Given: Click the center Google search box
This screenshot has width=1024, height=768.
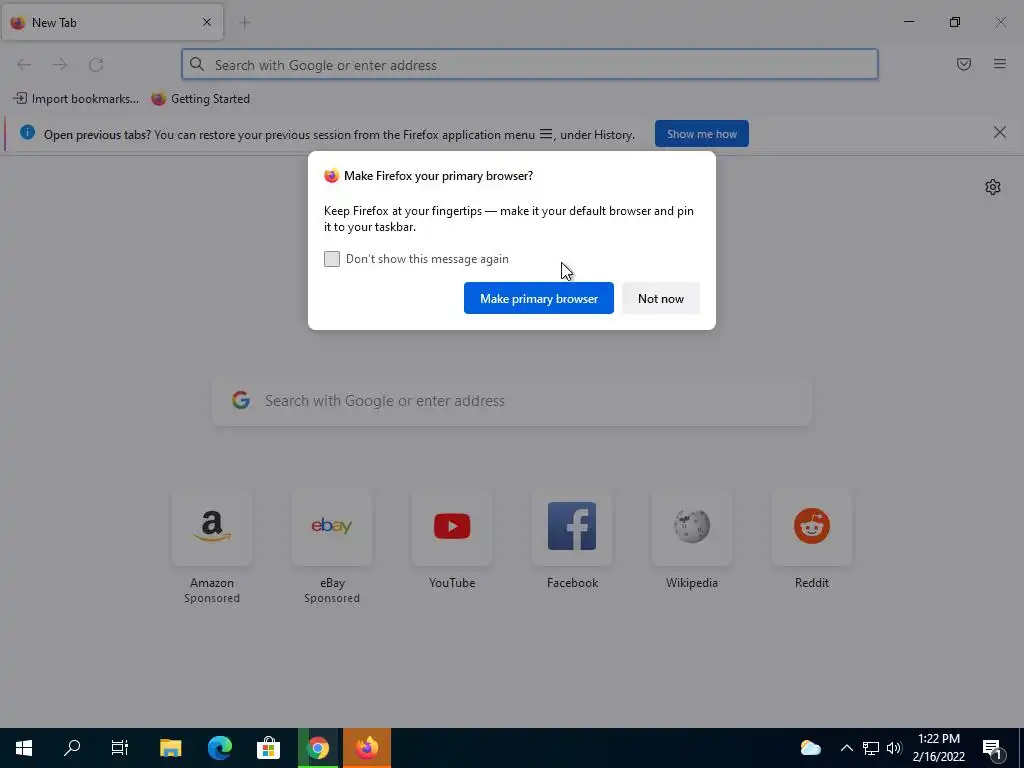Looking at the screenshot, I should coord(512,401).
